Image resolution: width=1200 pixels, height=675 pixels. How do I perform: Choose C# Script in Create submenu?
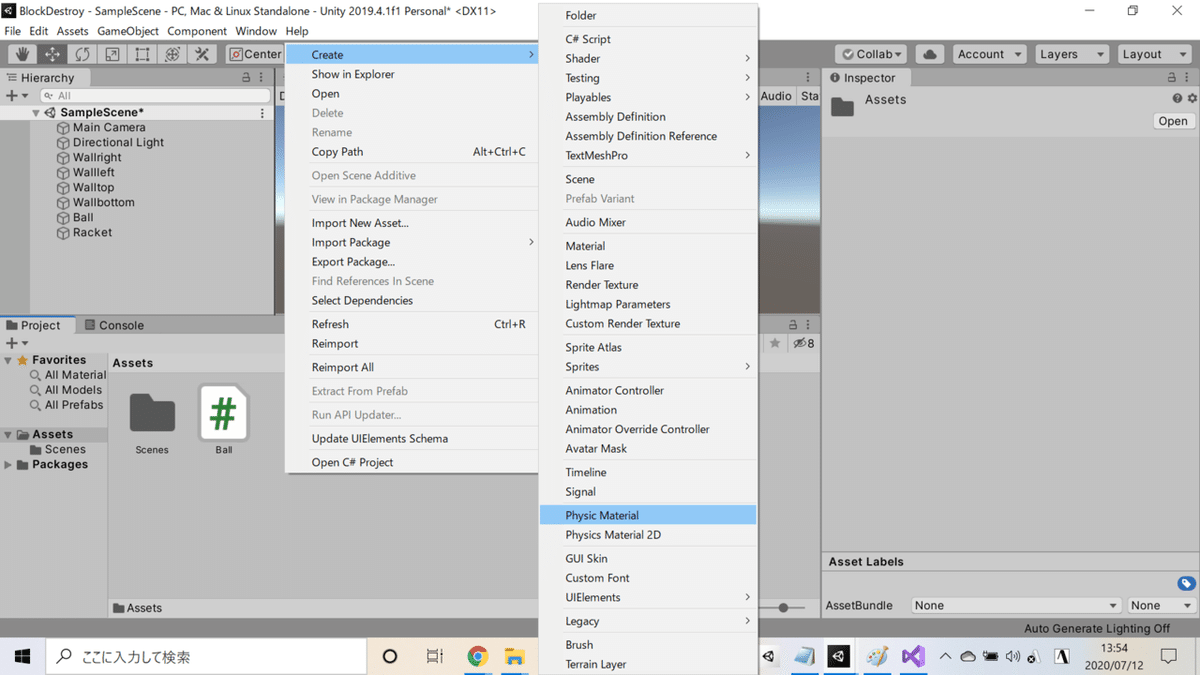pyautogui.click(x=648, y=39)
